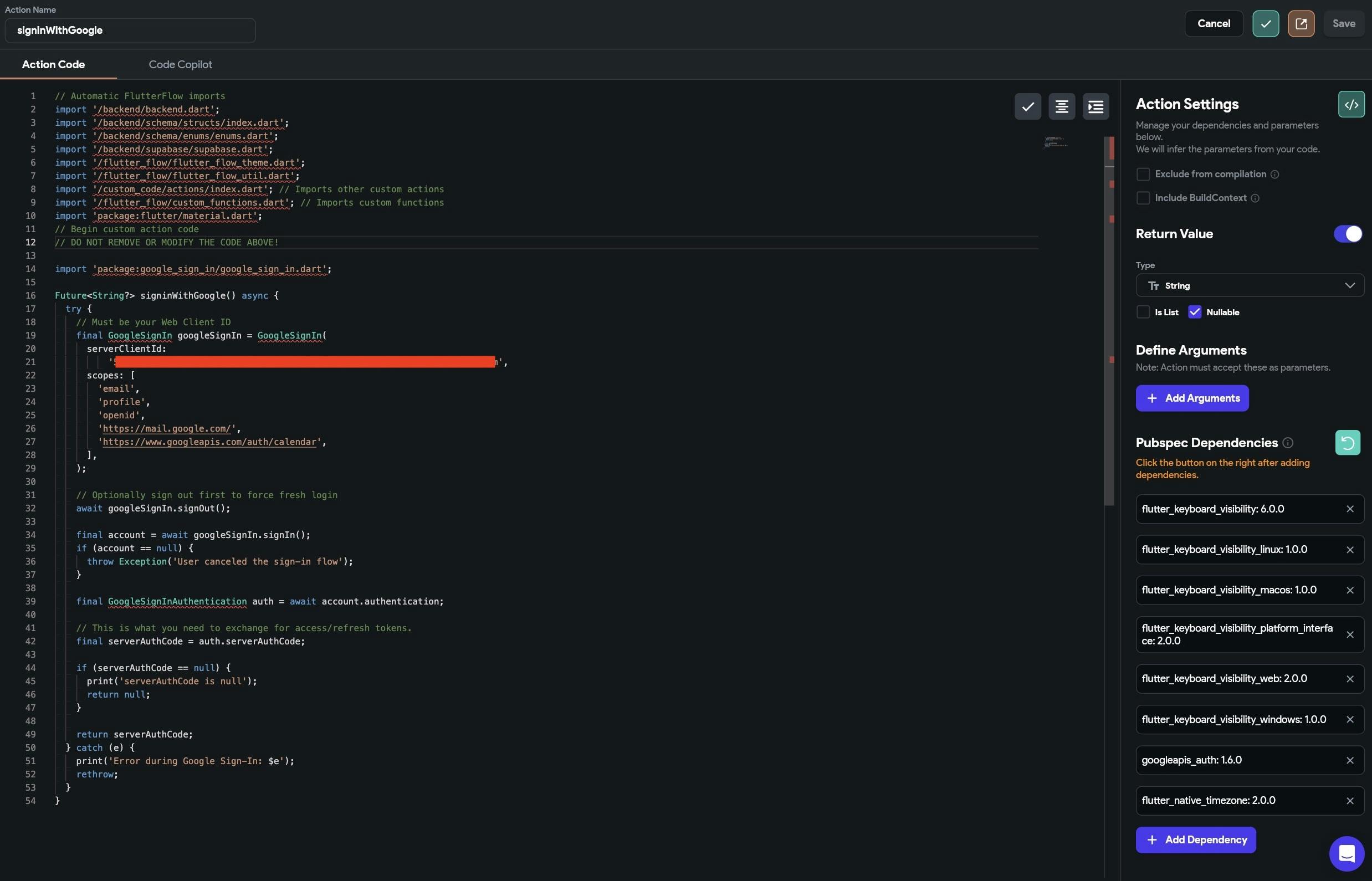Click the indent lines toolbar icon
Viewport: 1372px width, 881px height.
pyautogui.click(x=1095, y=106)
